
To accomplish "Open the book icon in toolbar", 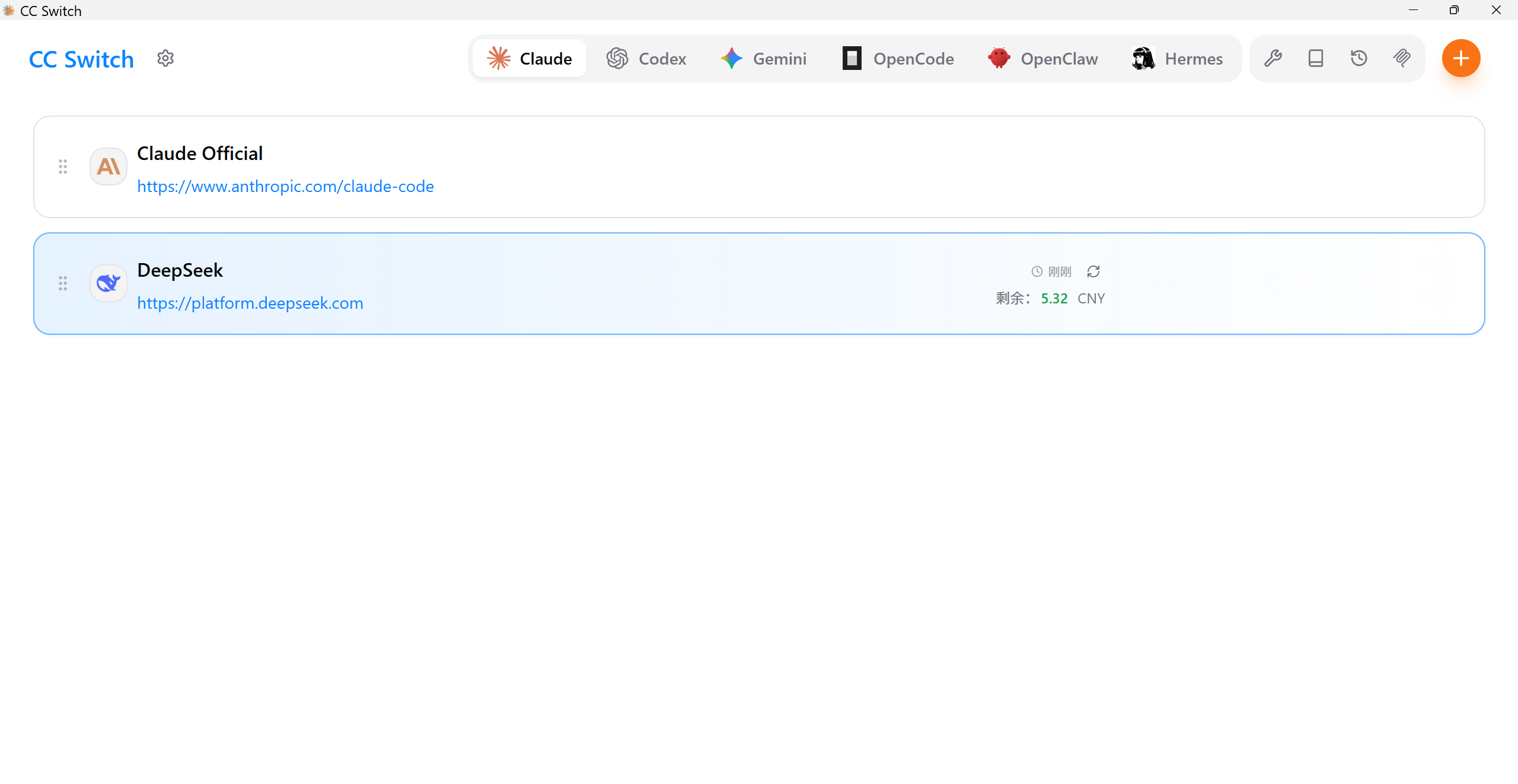I will point(1316,58).
